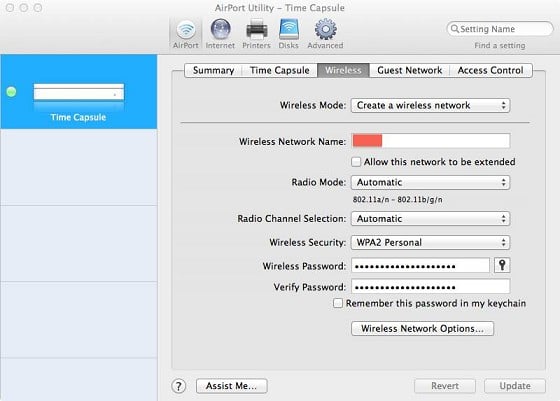The width and height of the screenshot is (560, 401).
Task: Click the Assist Me button
Action: coord(231,386)
